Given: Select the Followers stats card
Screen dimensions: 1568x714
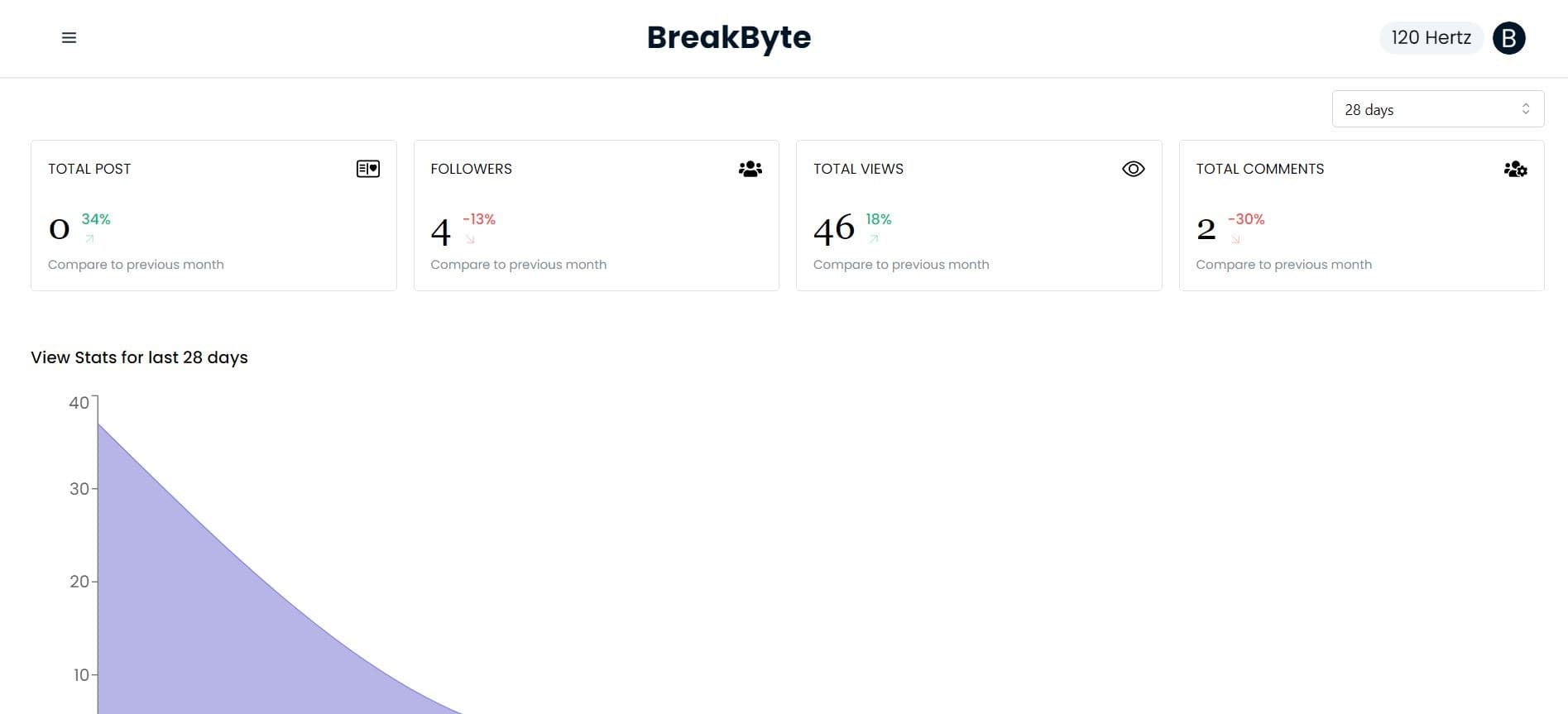Looking at the screenshot, I should pyautogui.click(x=597, y=215).
